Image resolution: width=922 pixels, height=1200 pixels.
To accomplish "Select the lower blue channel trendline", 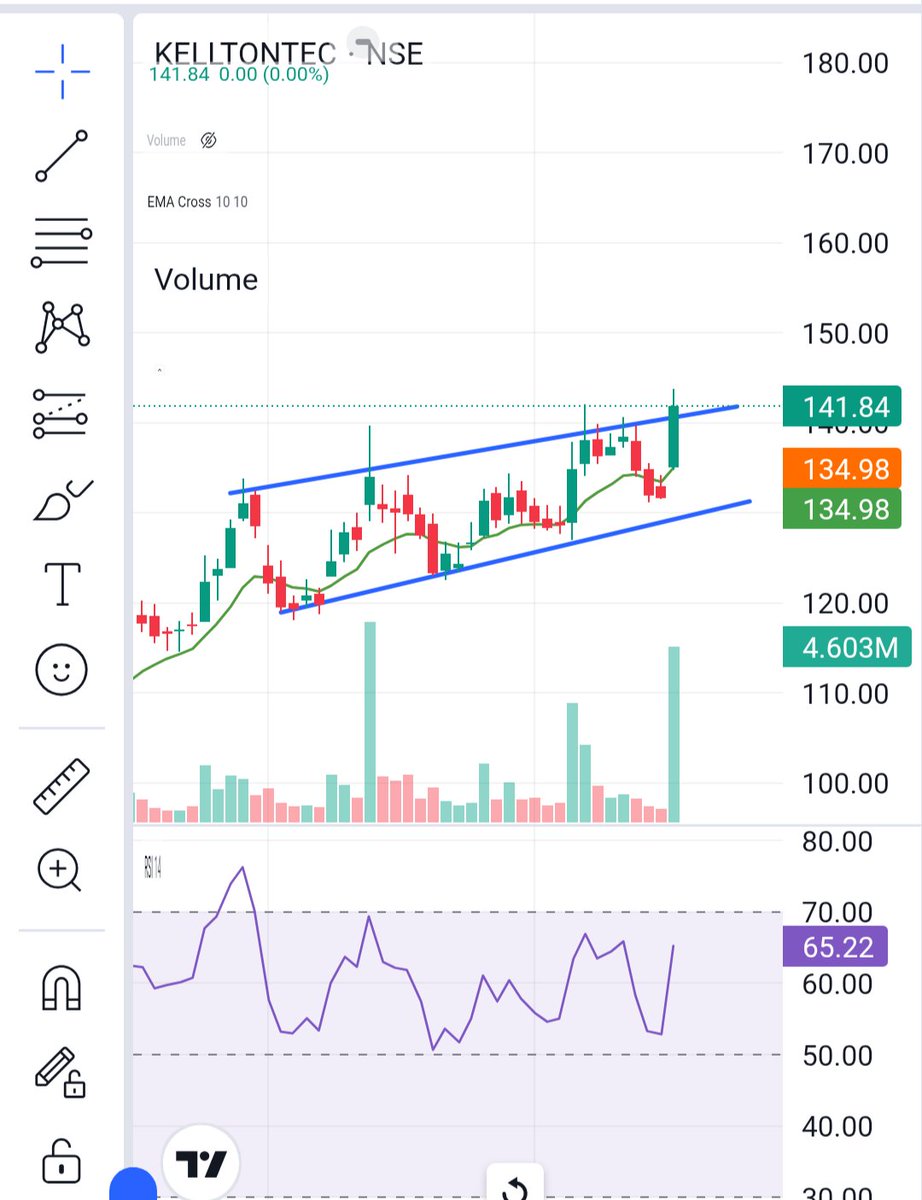I will pos(515,556).
